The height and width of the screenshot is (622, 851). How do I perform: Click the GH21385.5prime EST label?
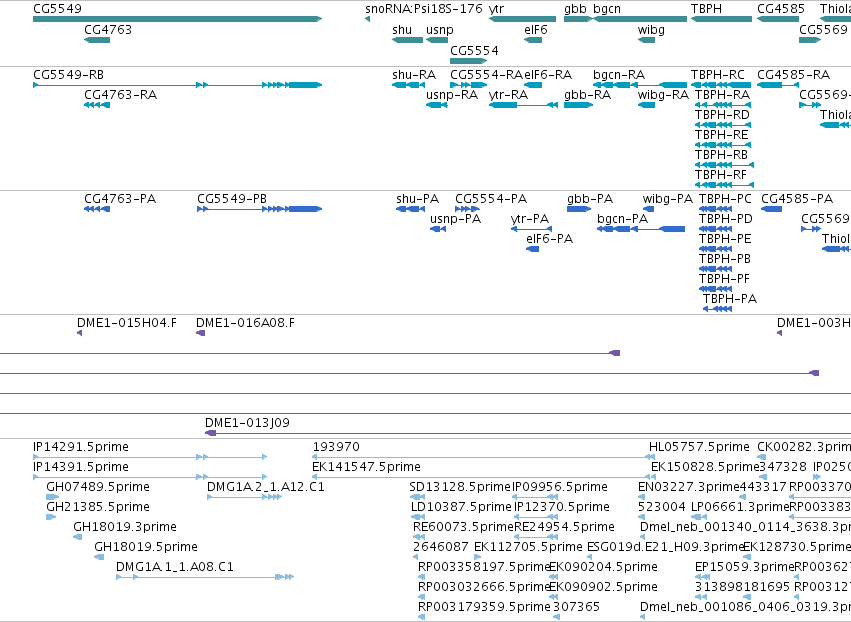click(x=98, y=507)
